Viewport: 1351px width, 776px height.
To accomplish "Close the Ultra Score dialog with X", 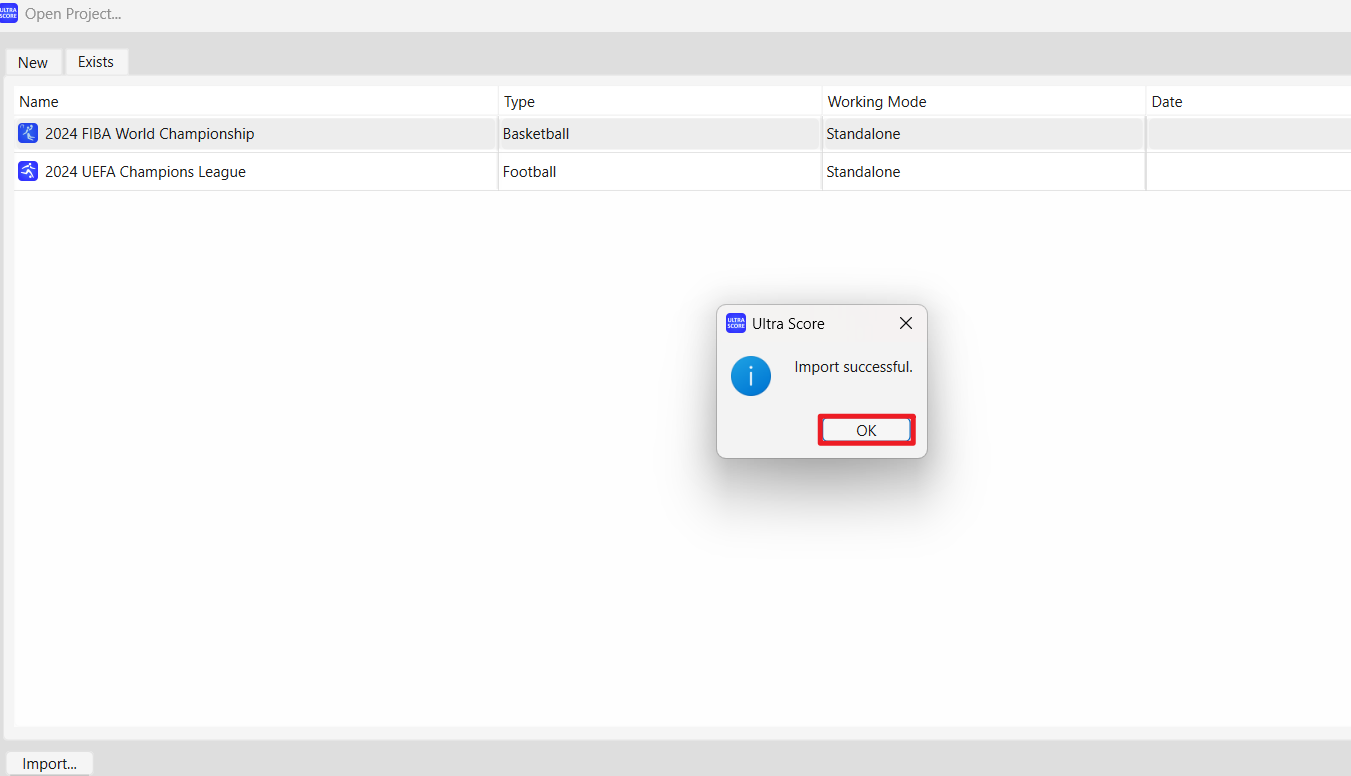I will 905,323.
